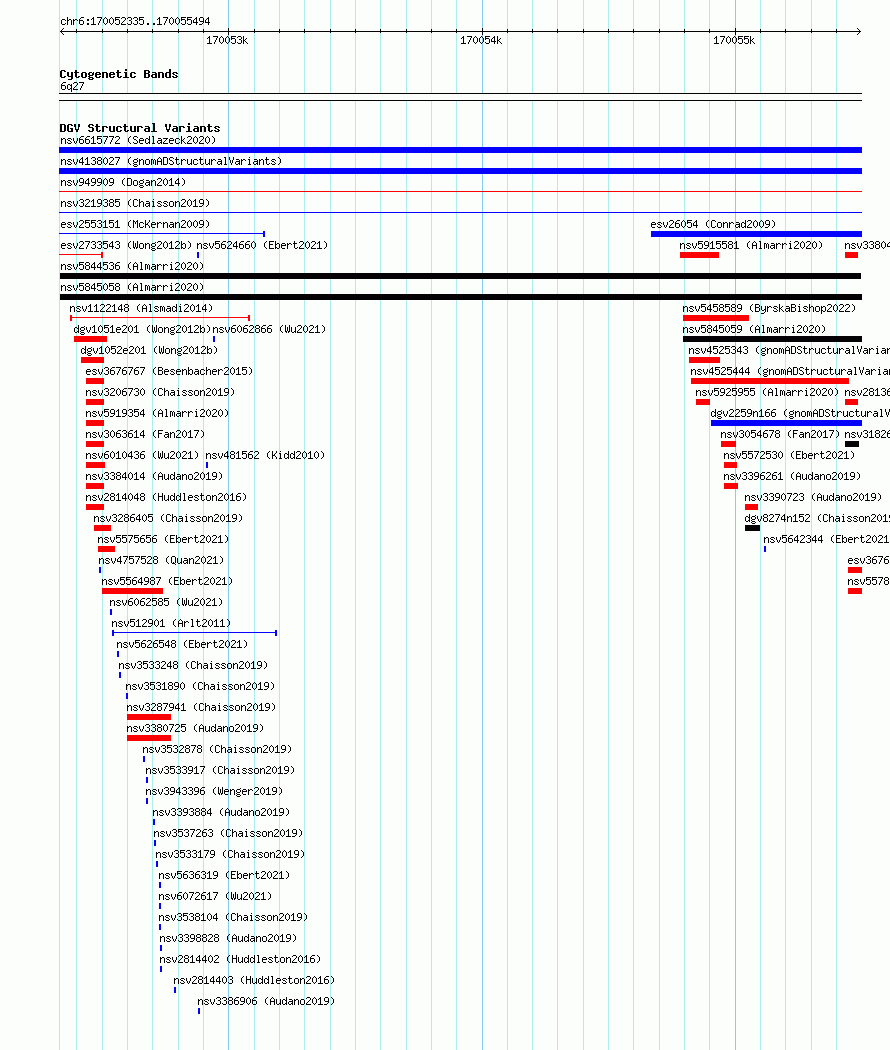Click nsv3532878 (Chaisson2019) label
This screenshot has height=1050, width=890.
(x=217, y=749)
